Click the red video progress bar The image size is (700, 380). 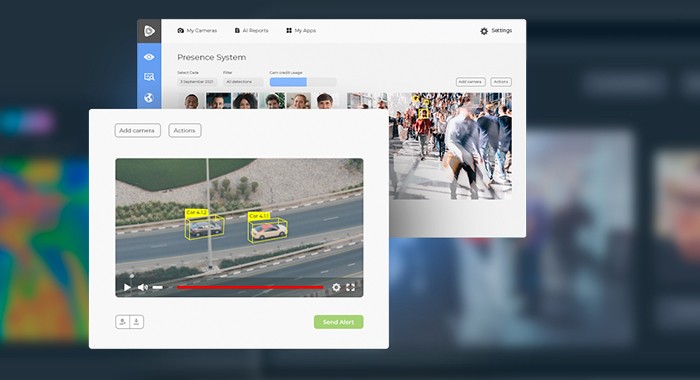tap(250, 288)
